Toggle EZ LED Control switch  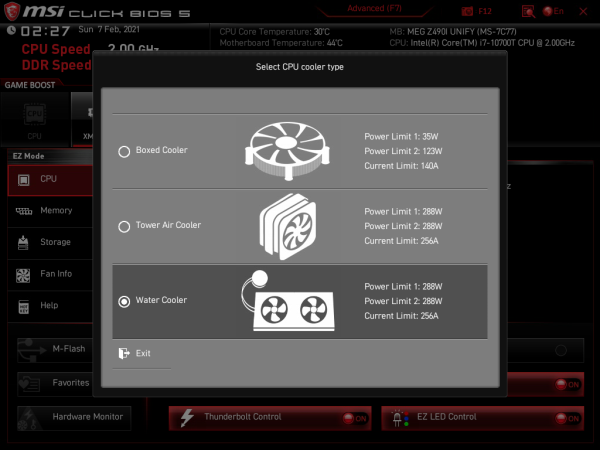point(567,418)
